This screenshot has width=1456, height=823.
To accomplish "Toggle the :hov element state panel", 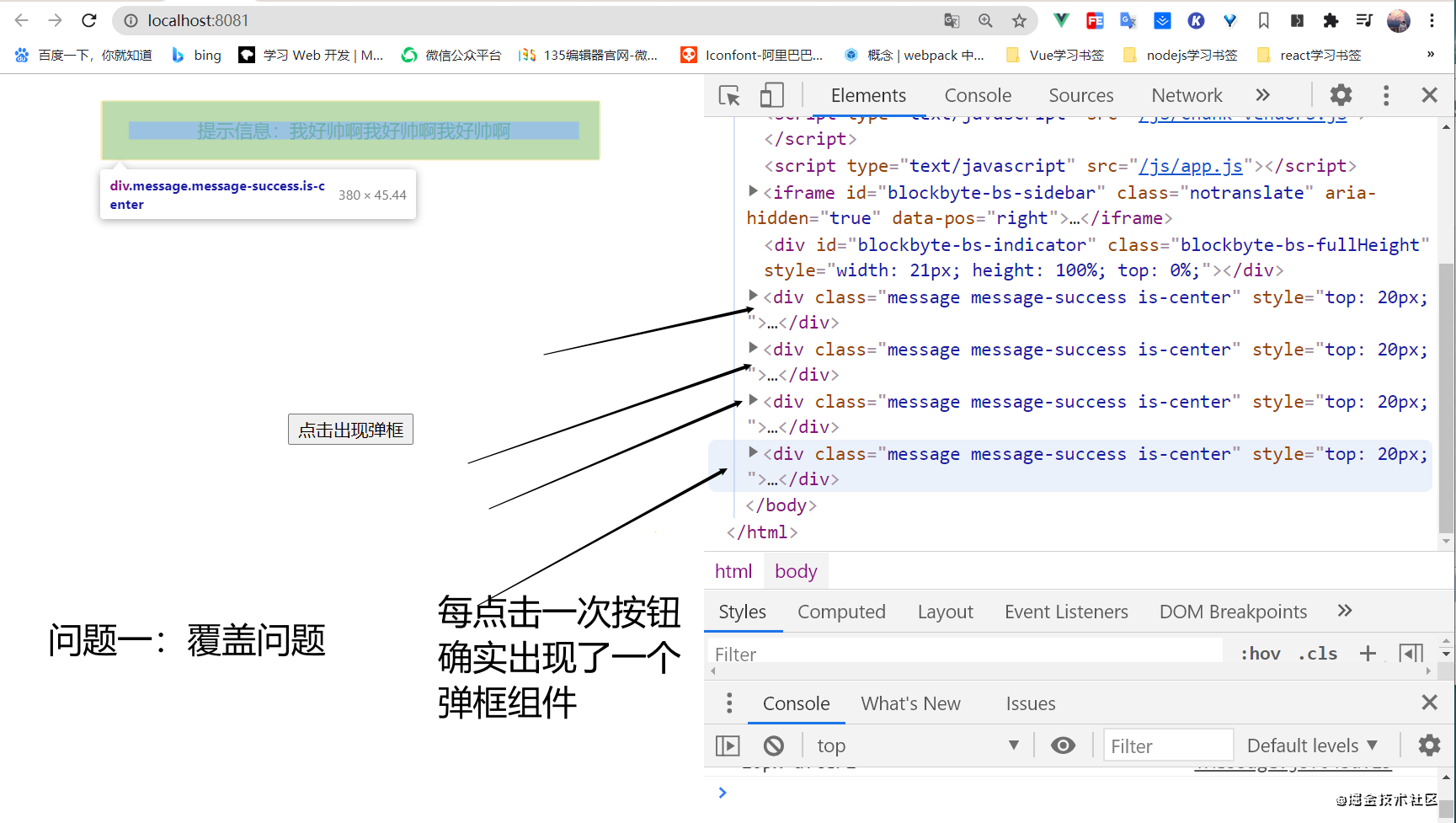I will point(1260,654).
